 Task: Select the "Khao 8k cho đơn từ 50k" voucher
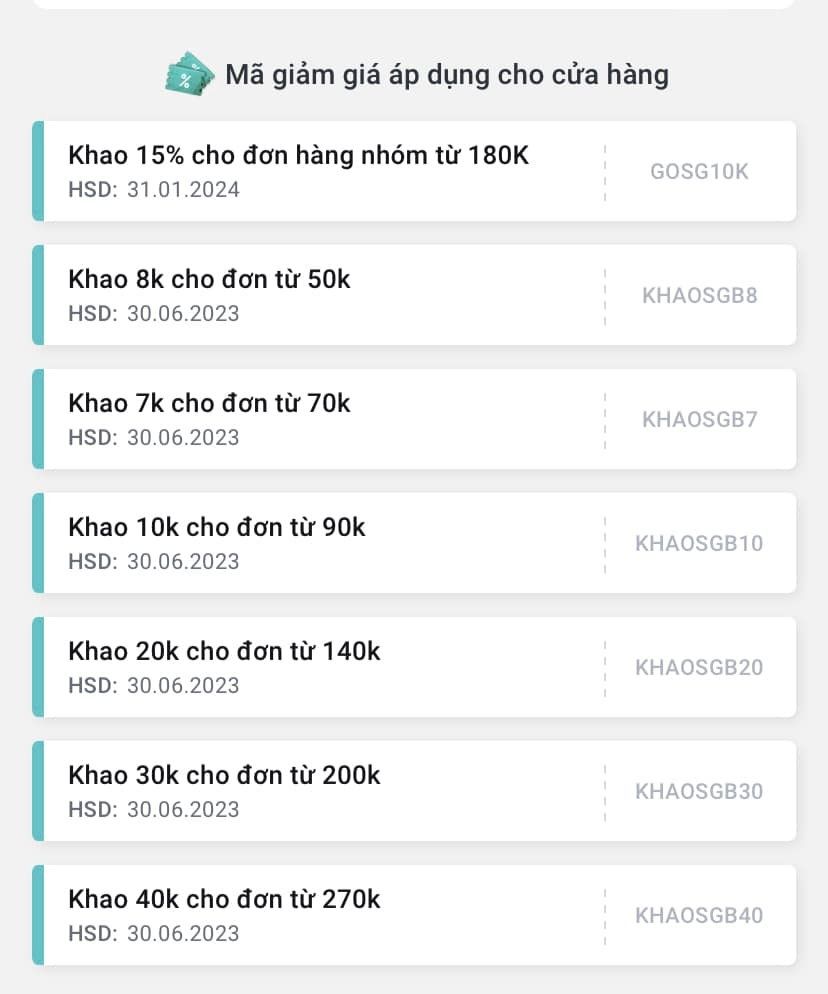pos(209,280)
